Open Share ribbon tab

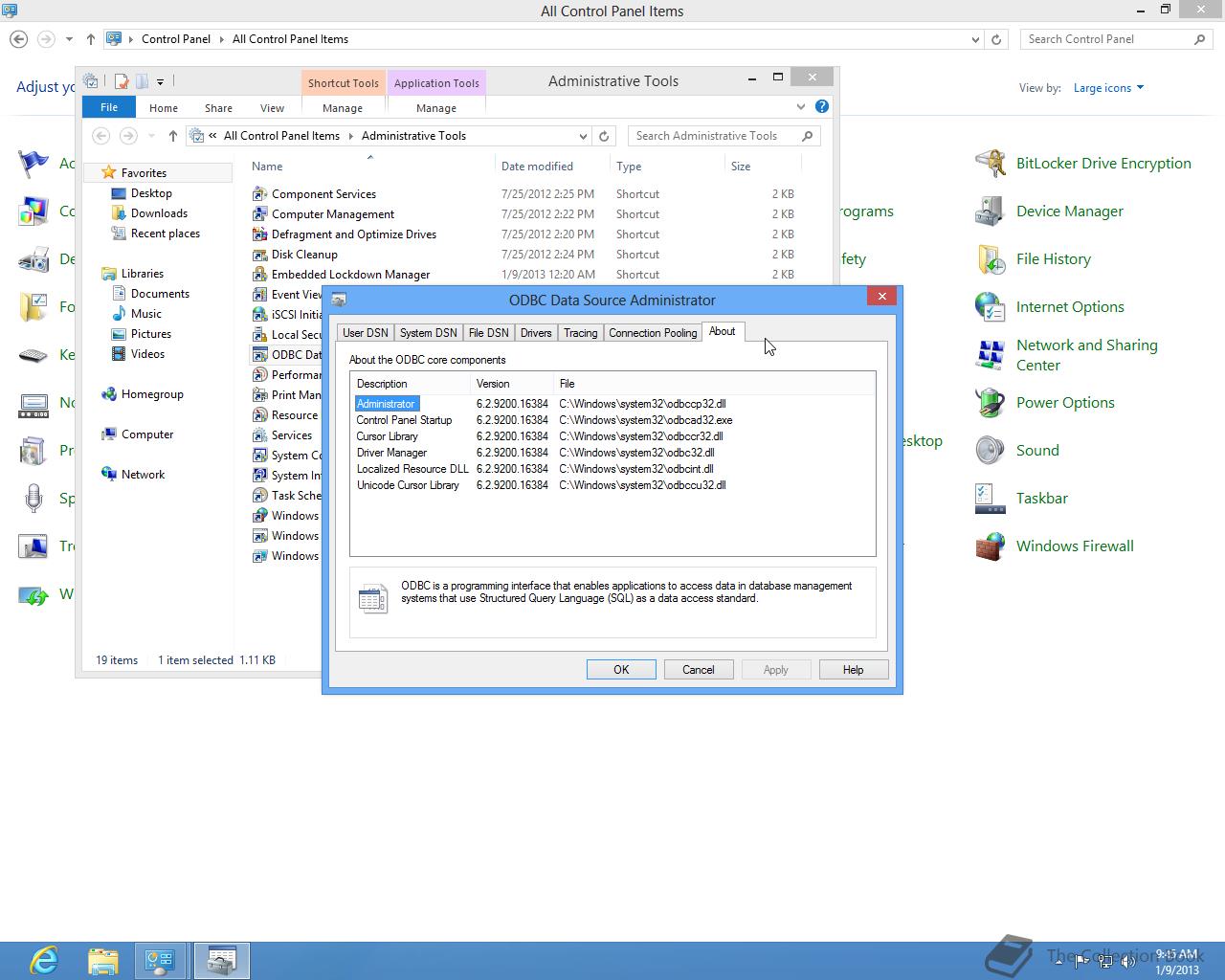218,108
